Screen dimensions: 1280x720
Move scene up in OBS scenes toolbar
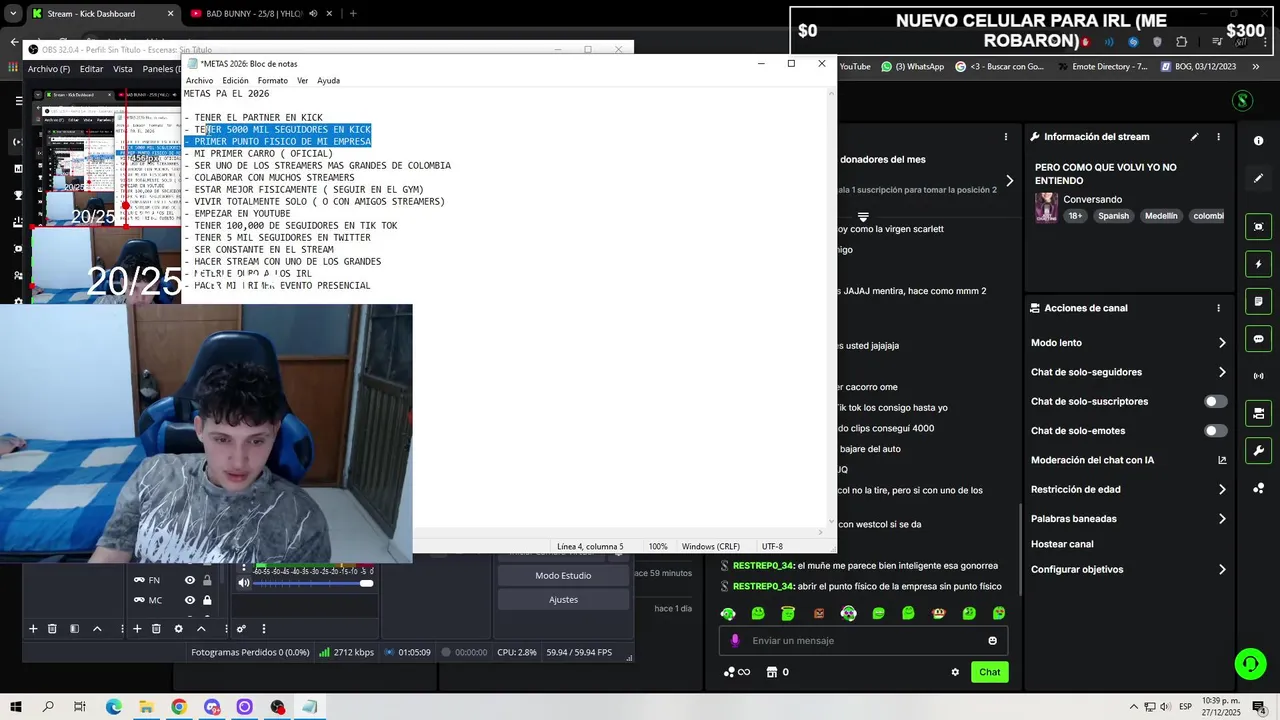[x=97, y=629]
